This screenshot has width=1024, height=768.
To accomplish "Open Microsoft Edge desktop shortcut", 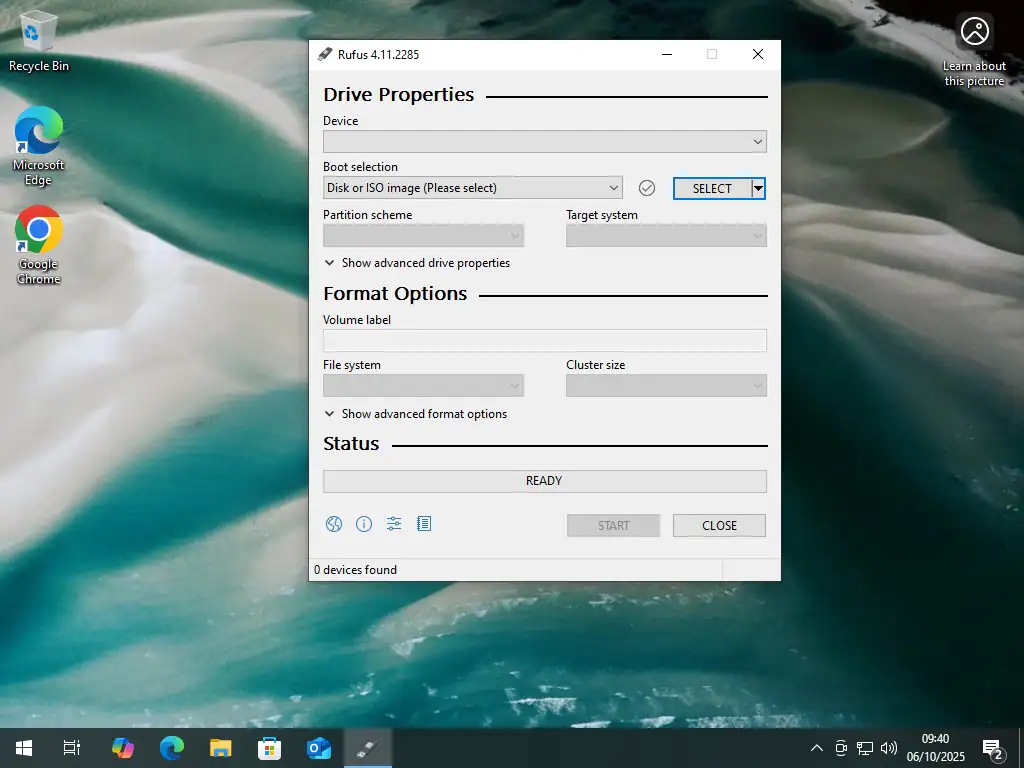I will coord(38,146).
